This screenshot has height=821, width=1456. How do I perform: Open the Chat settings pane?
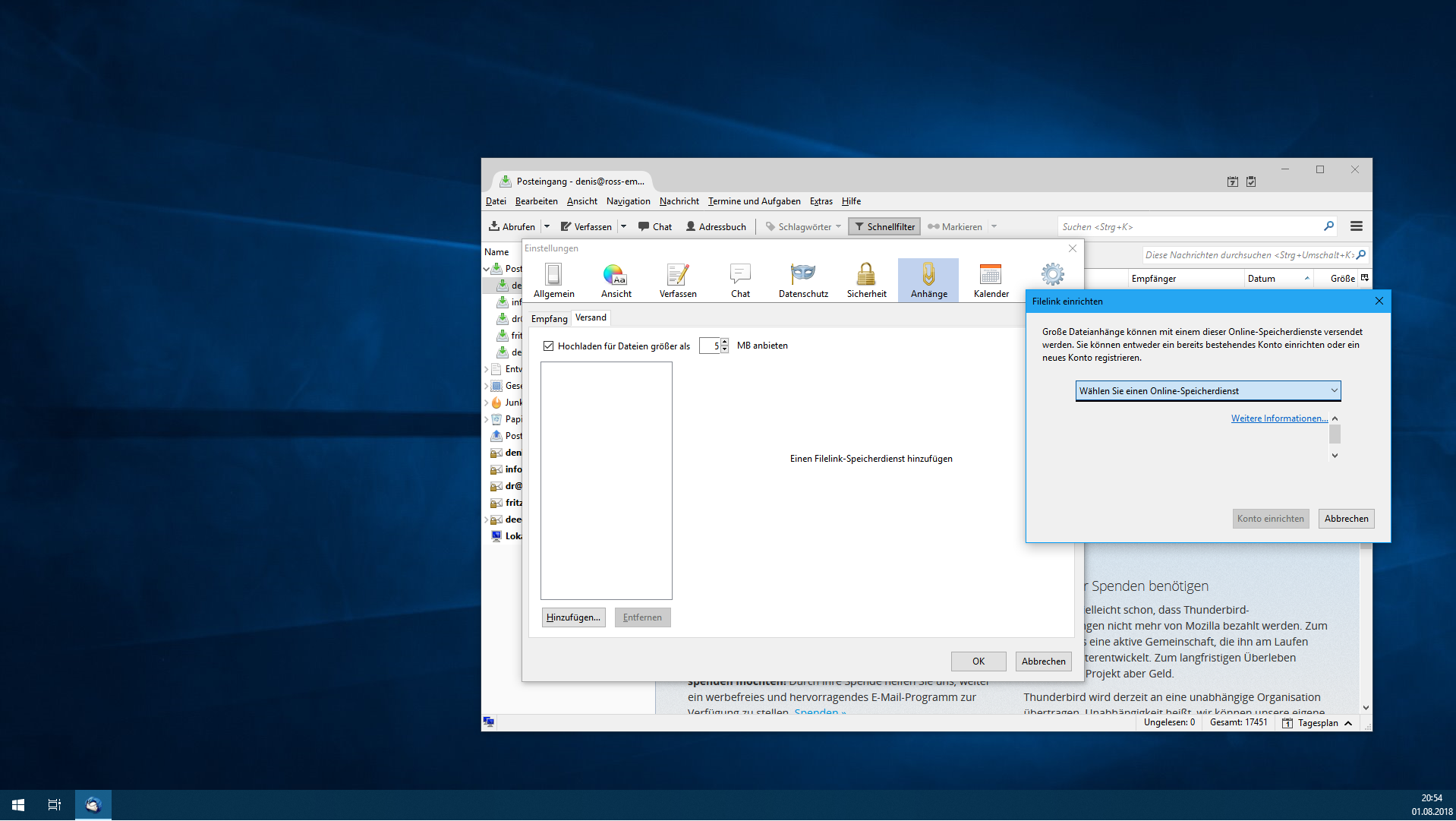tap(740, 280)
